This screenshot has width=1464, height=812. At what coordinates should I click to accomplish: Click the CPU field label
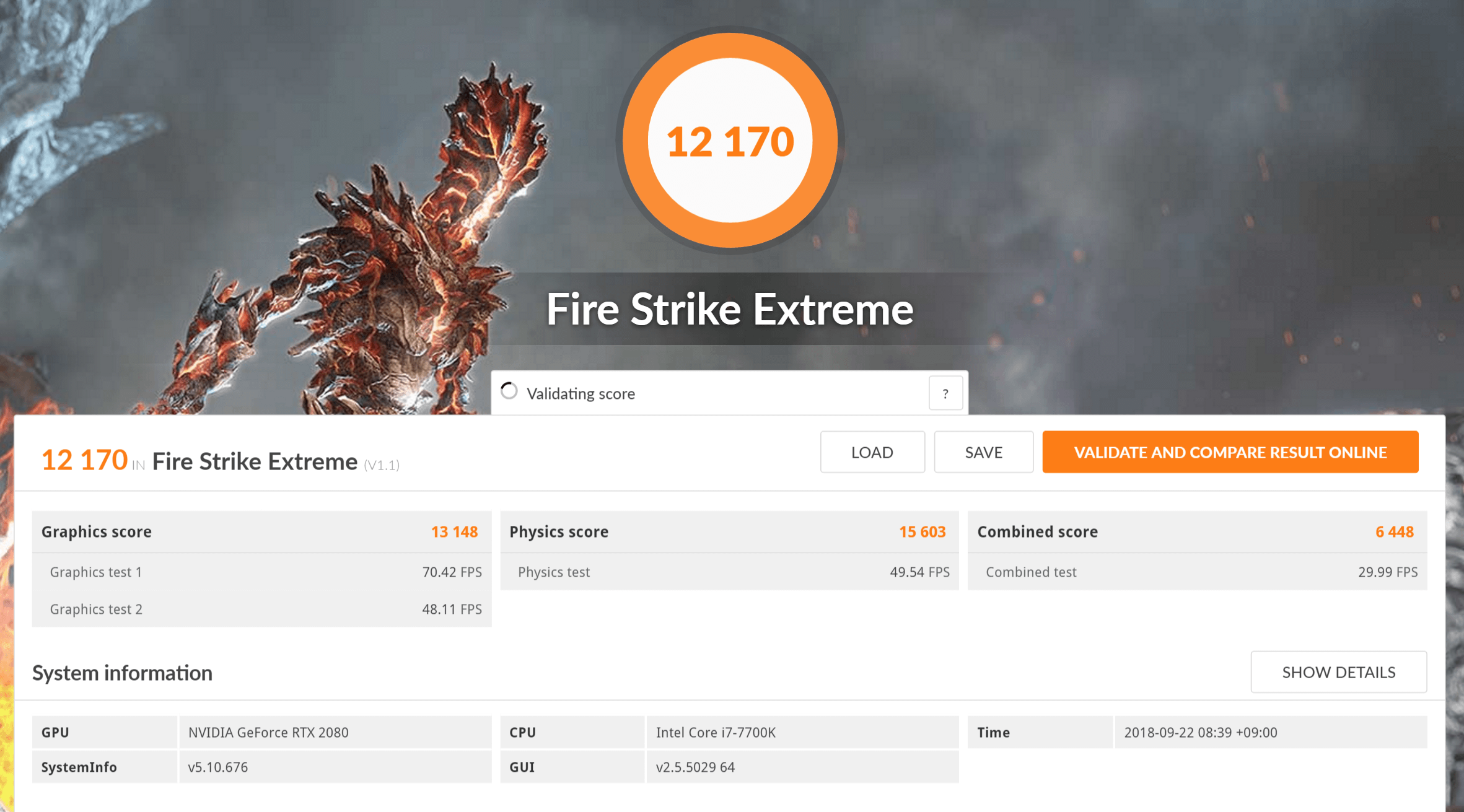[x=522, y=733]
